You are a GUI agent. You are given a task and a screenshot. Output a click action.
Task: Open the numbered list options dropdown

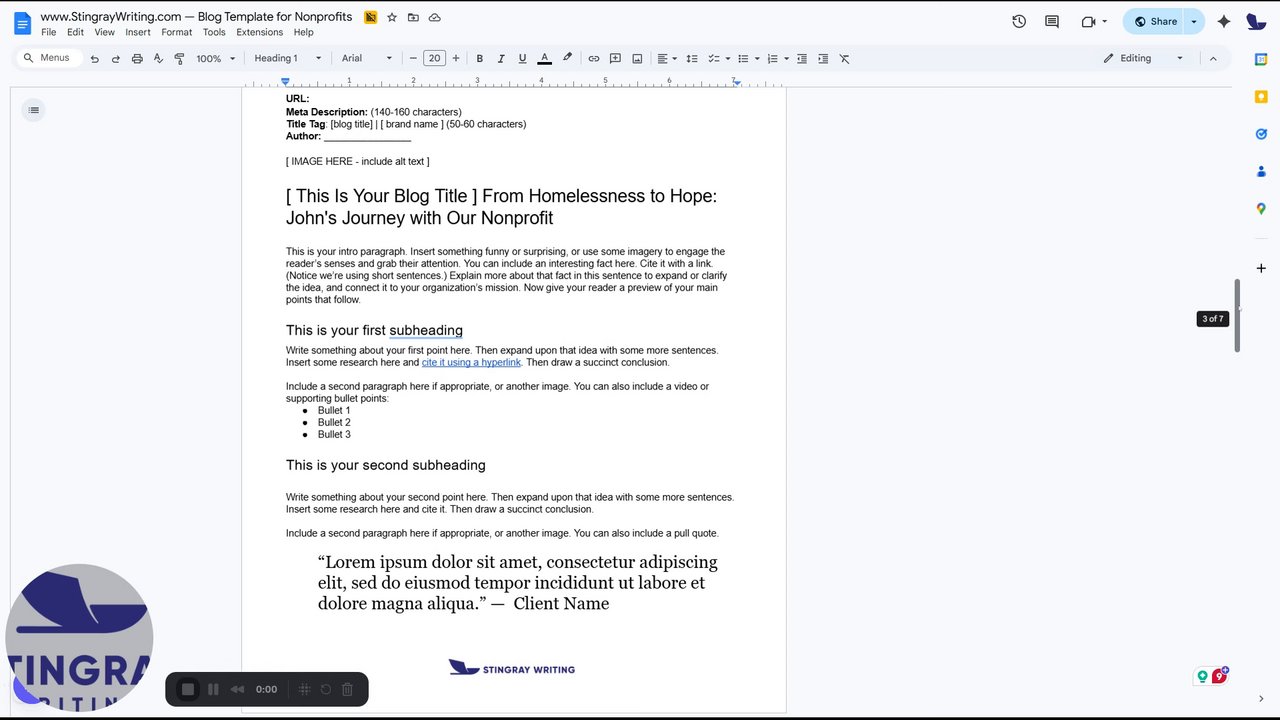click(787, 59)
